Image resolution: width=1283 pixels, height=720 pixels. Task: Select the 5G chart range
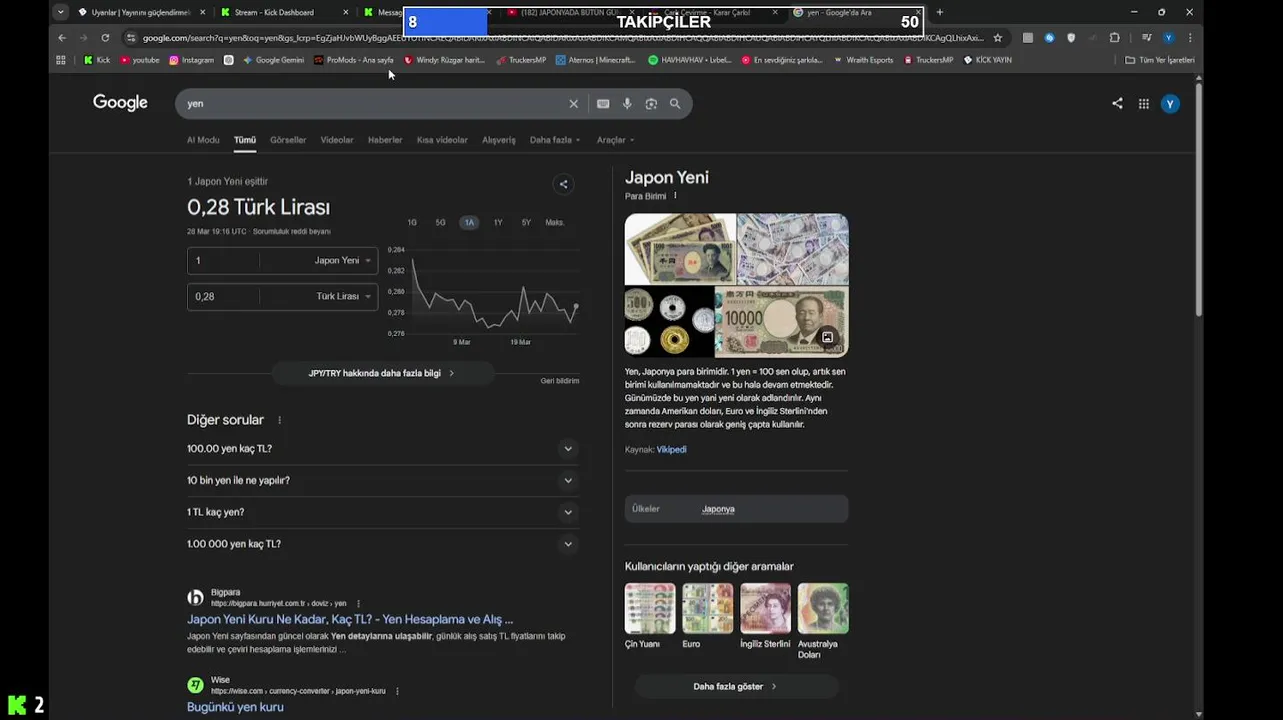(440, 222)
